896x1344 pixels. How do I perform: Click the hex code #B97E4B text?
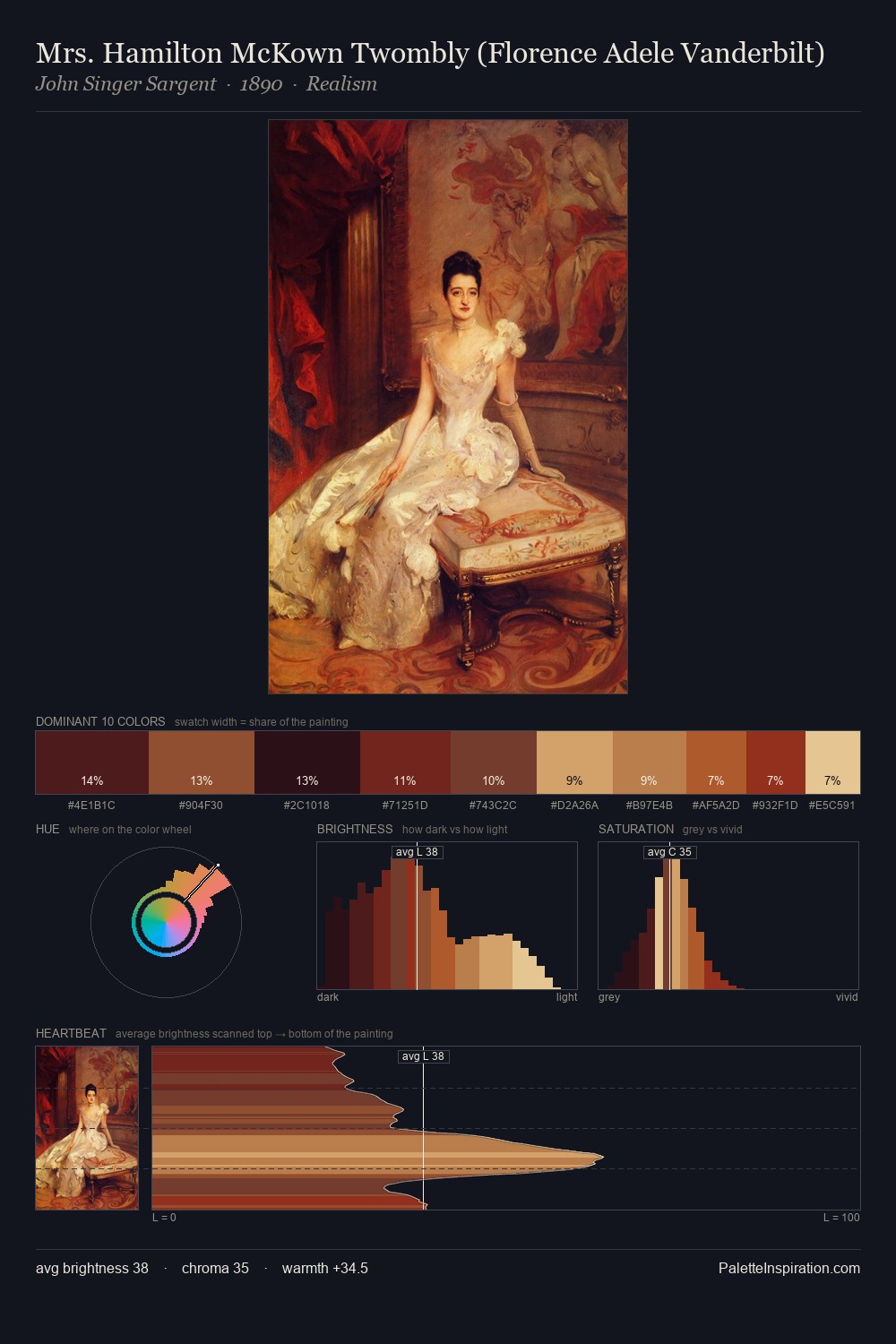(650, 806)
